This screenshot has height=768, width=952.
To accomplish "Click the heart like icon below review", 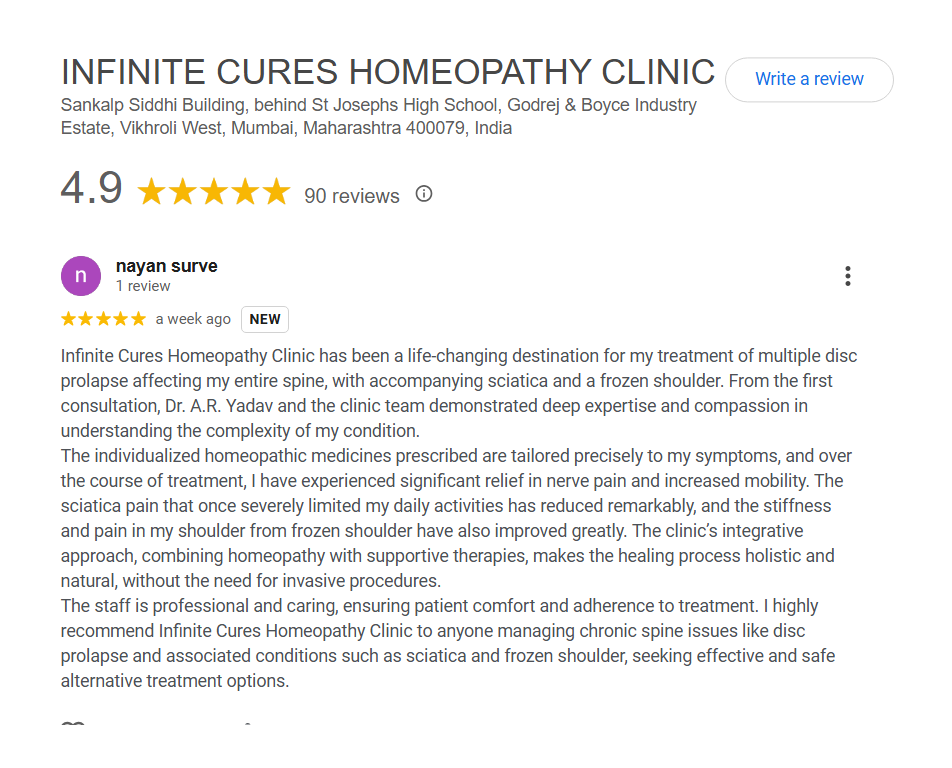I will [x=73, y=726].
